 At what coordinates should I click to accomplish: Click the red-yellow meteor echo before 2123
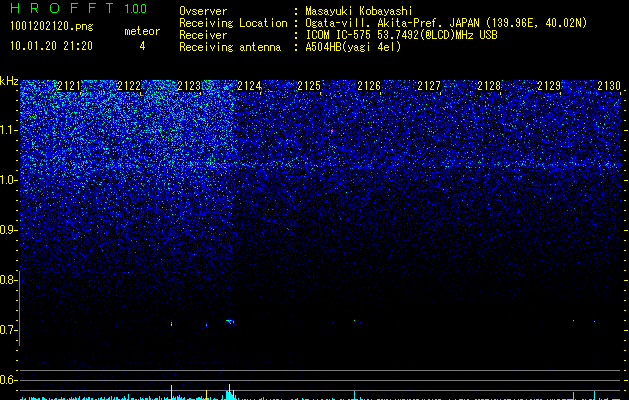pos(171,323)
